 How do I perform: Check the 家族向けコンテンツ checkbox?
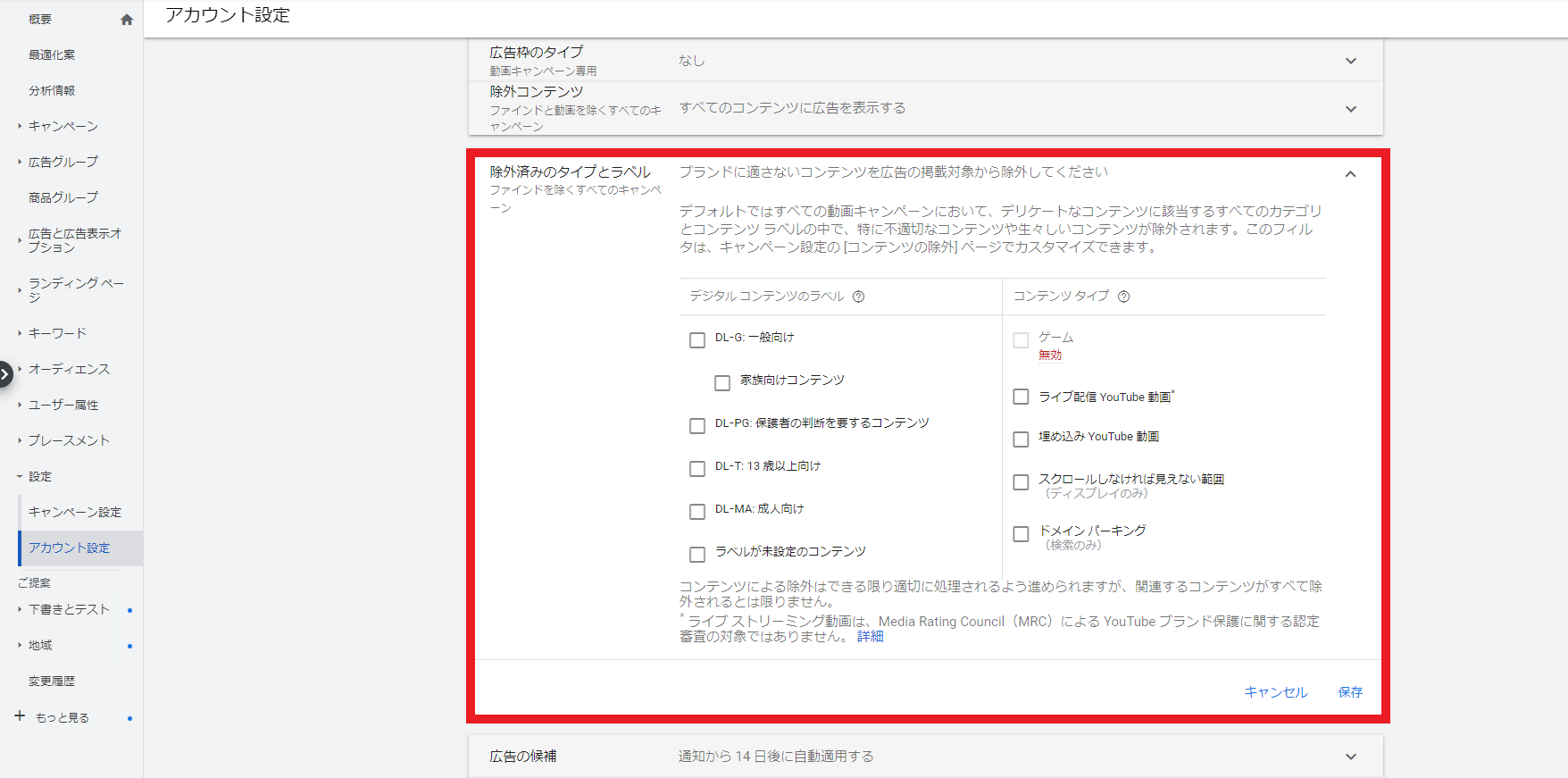722,382
